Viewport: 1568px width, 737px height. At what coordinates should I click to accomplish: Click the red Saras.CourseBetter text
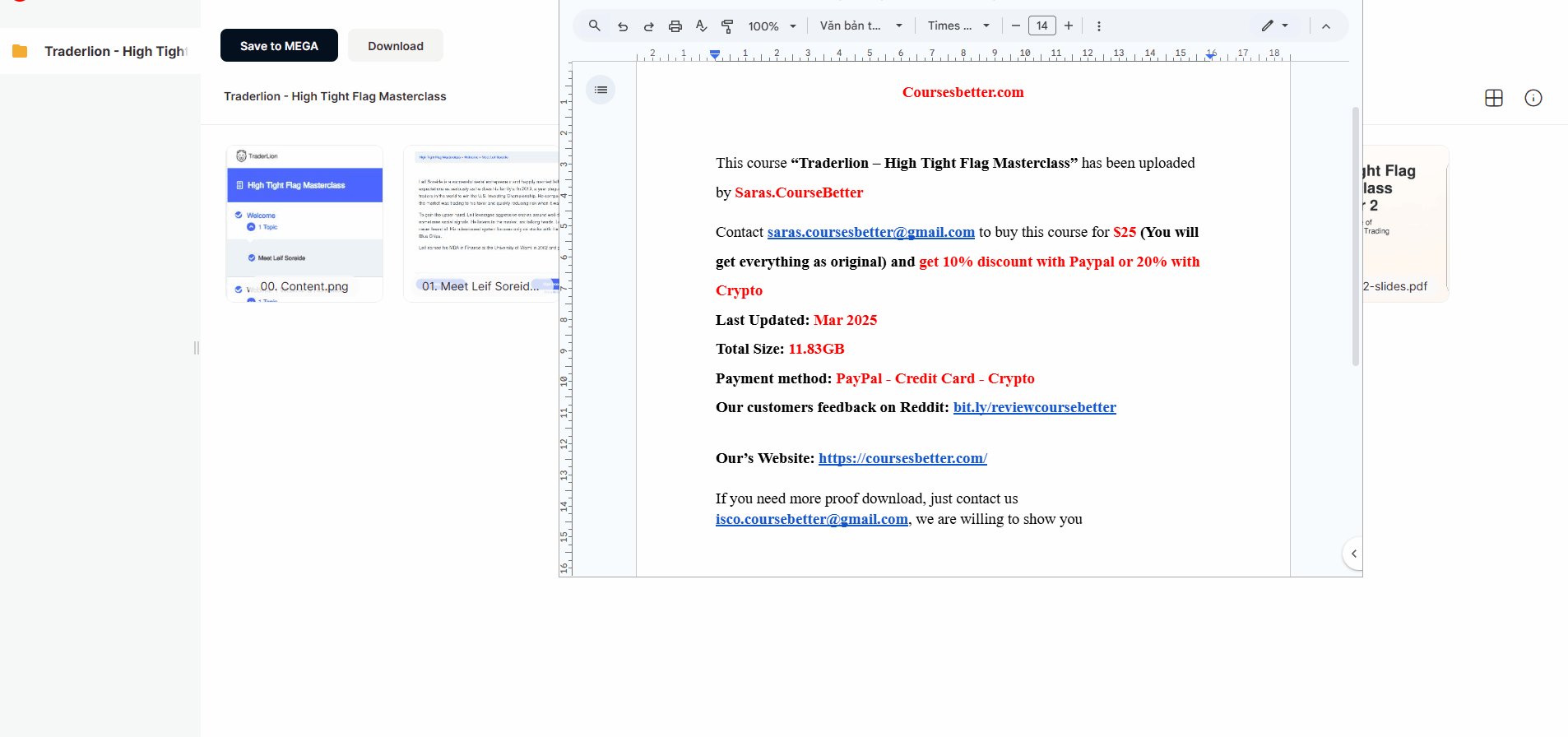(799, 192)
